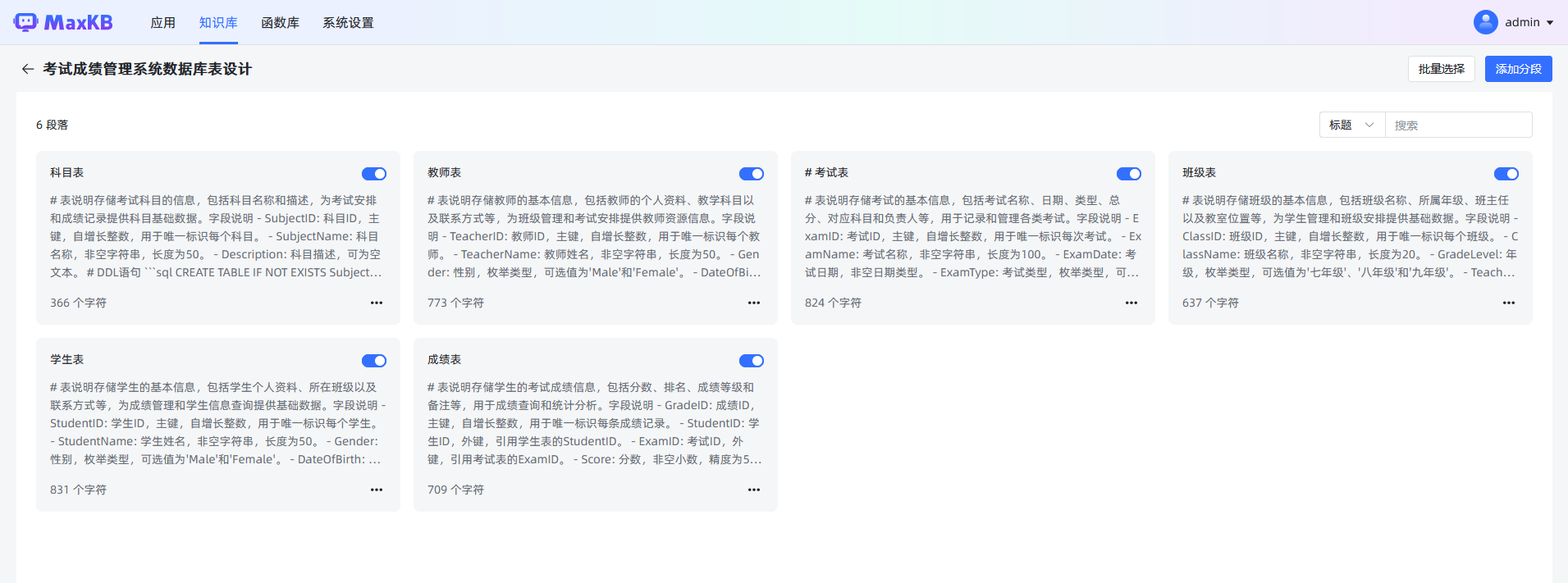
Task: Open more options for 成绩表 card
Action: (x=754, y=490)
